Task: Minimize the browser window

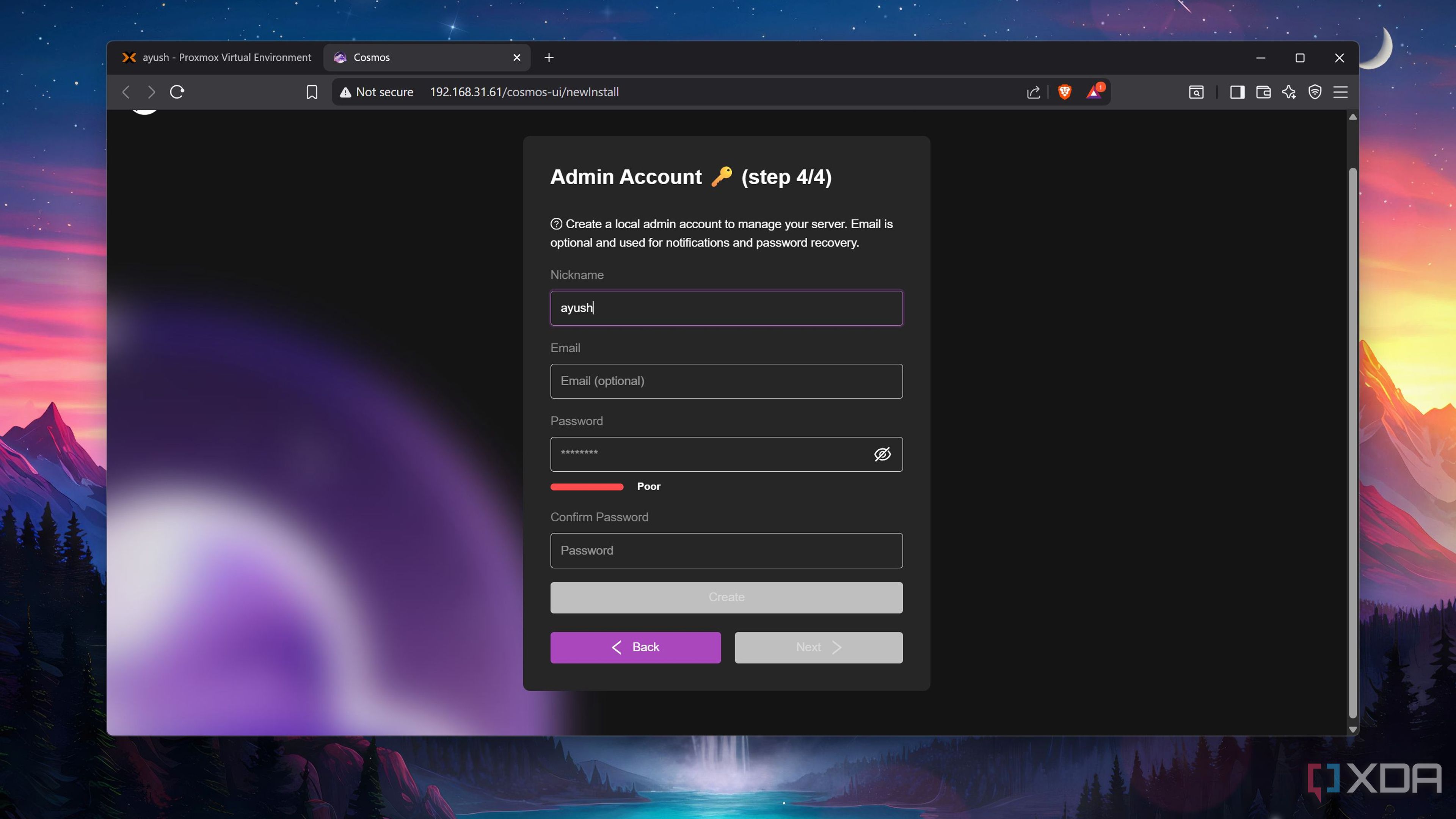Action: 1260,58
